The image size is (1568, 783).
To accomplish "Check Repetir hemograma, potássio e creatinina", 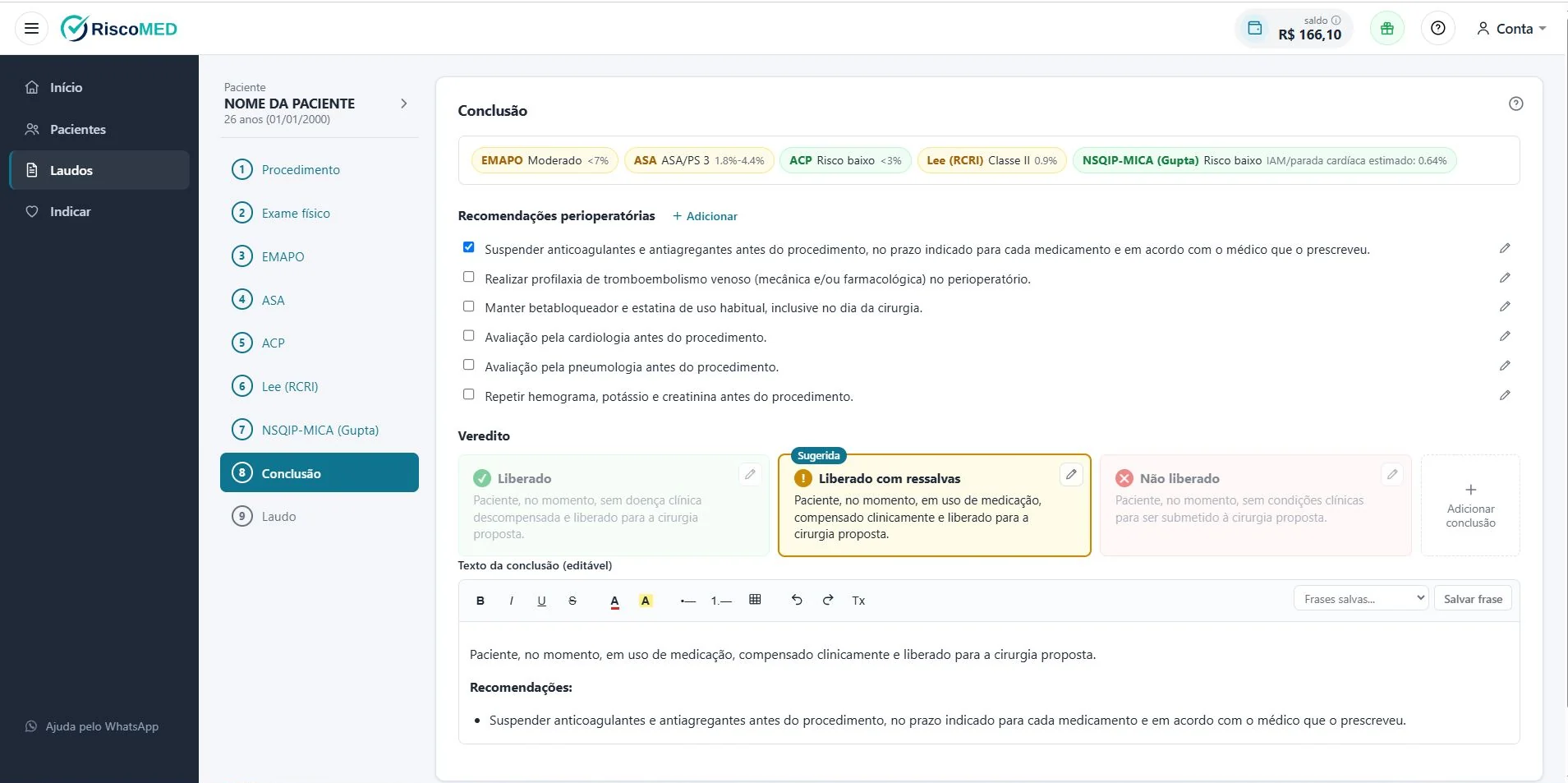I will point(468,394).
